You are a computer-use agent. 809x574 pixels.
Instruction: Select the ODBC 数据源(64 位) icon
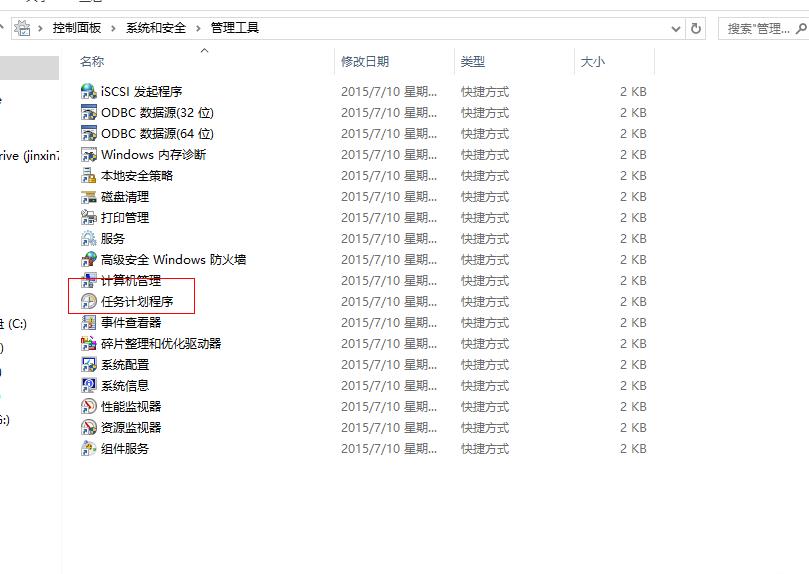point(89,134)
